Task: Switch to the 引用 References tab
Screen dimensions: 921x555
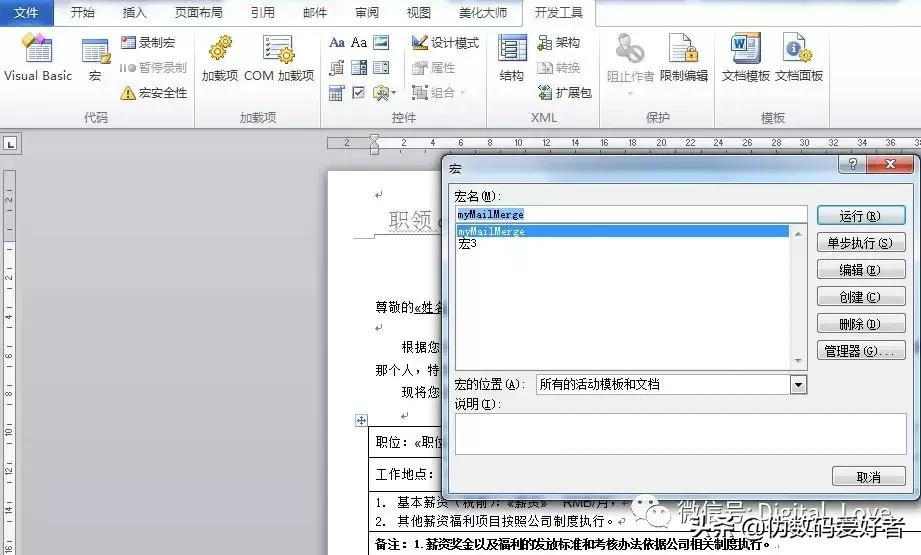Action: click(263, 12)
